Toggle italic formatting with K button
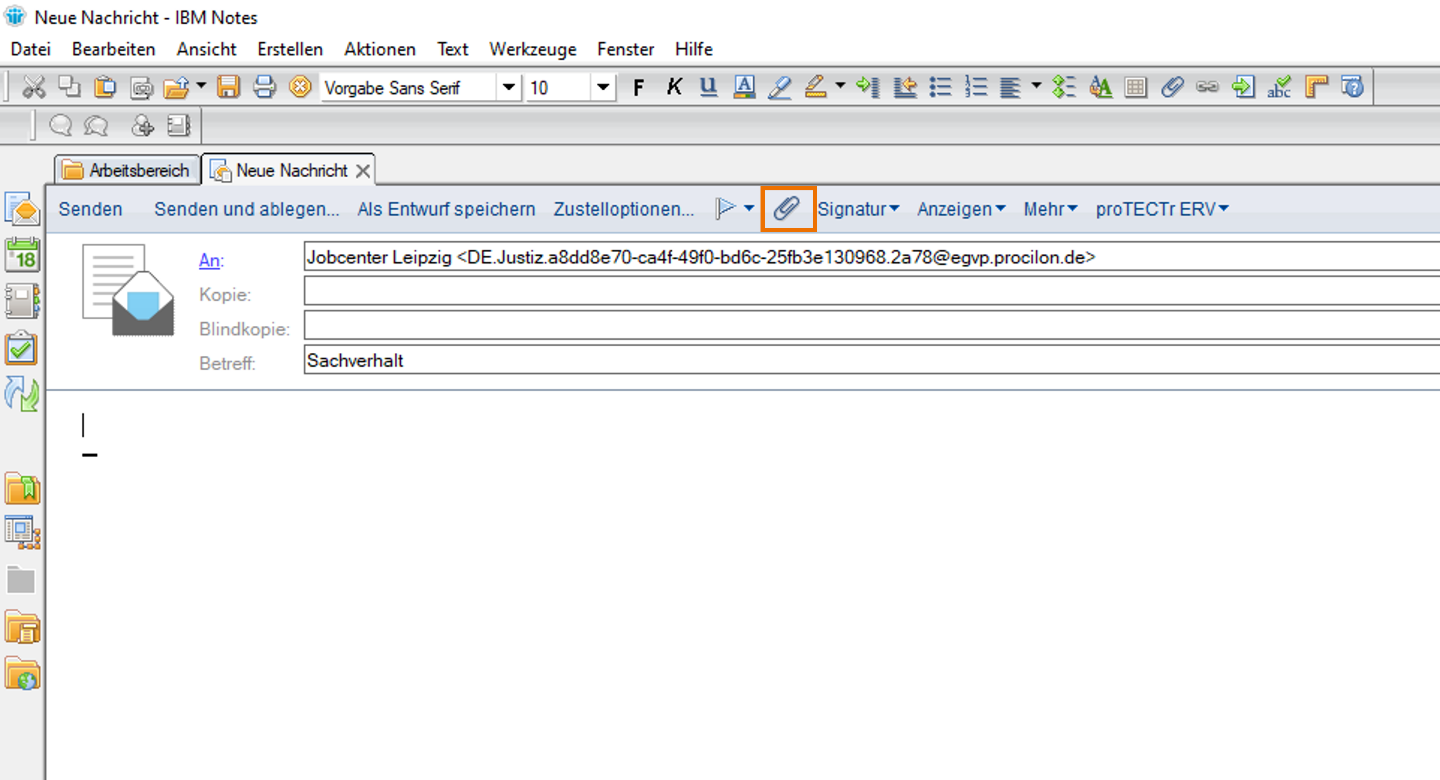Image resolution: width=1440 pixels, height=780 pixels. (674, 88)
